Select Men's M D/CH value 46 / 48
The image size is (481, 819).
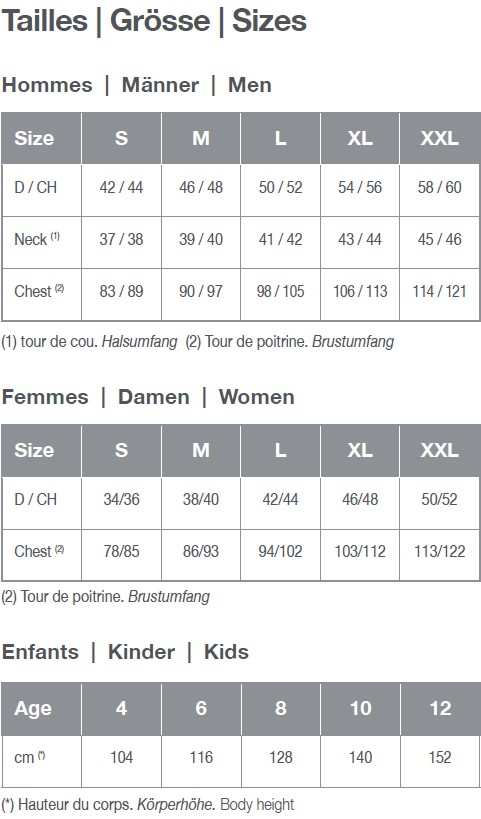(201, 188)
